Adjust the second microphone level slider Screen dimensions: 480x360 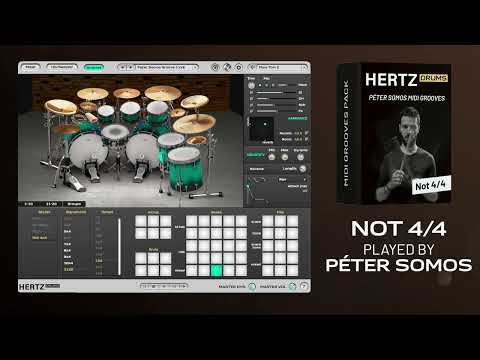click(x=276, y=99)
